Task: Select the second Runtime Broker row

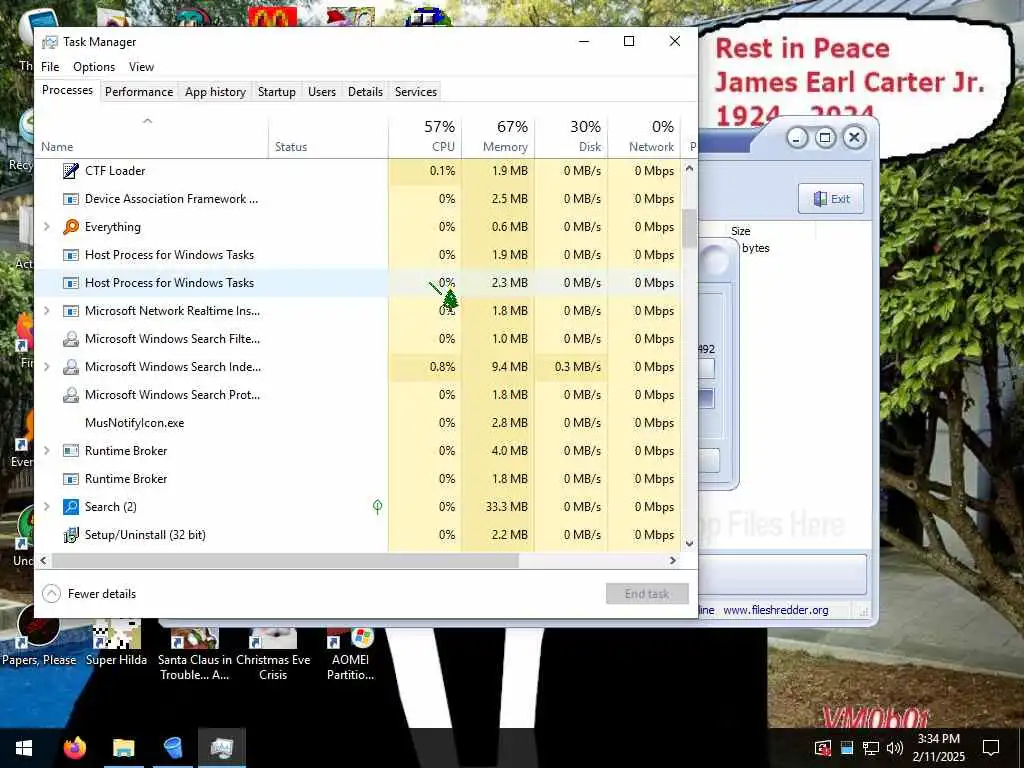Action: pyautogui.click(x=358, y=479)
